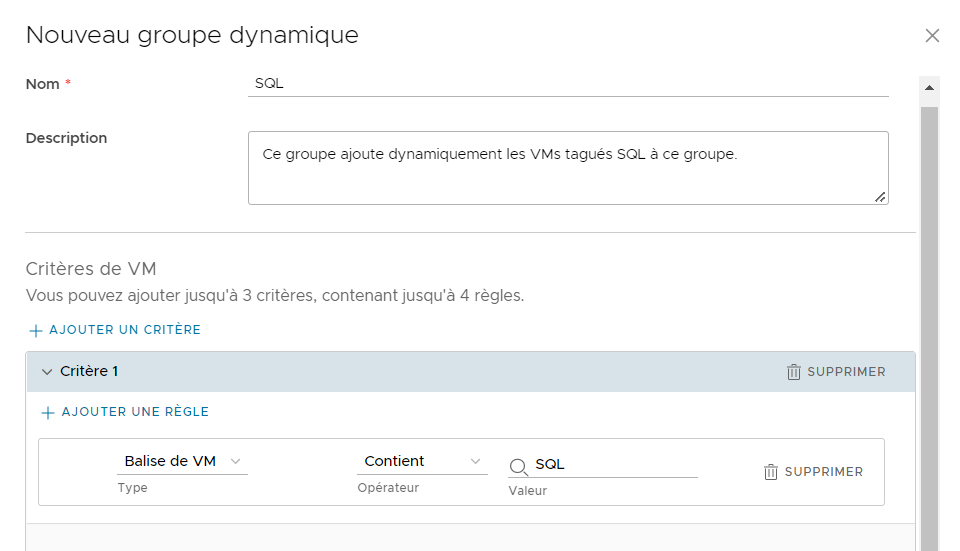This screenshot has width=960, height=551.
Task: Click the chevron arrow of the Type selector
Action: (x=236, y=461)
